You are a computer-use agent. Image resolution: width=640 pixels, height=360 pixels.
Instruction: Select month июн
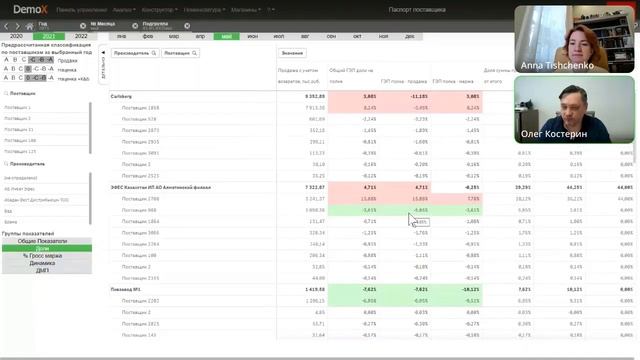253,36
